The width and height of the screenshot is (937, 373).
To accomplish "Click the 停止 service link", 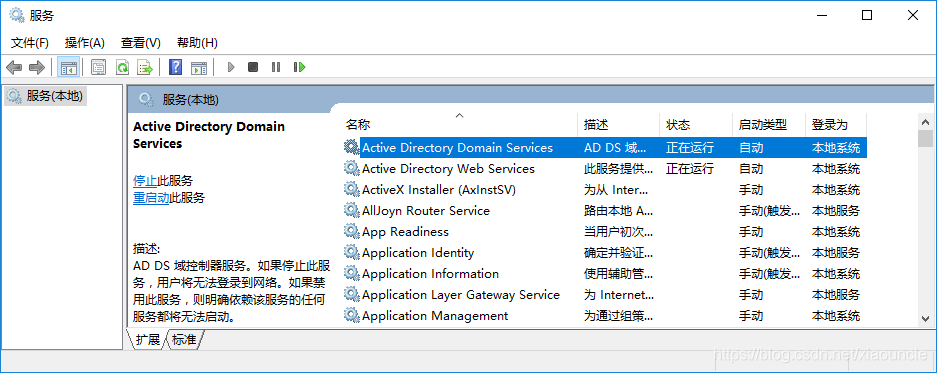I will 145,181.
